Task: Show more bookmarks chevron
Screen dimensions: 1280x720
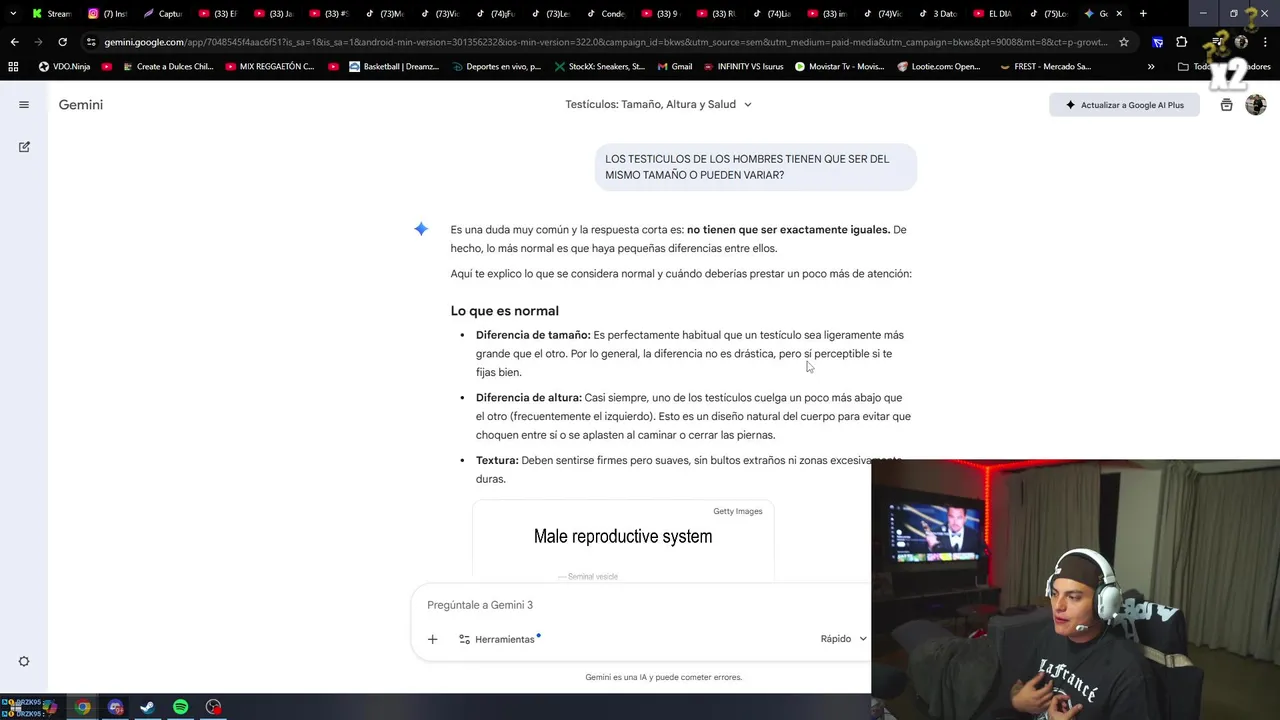Action: (1151, 67)
